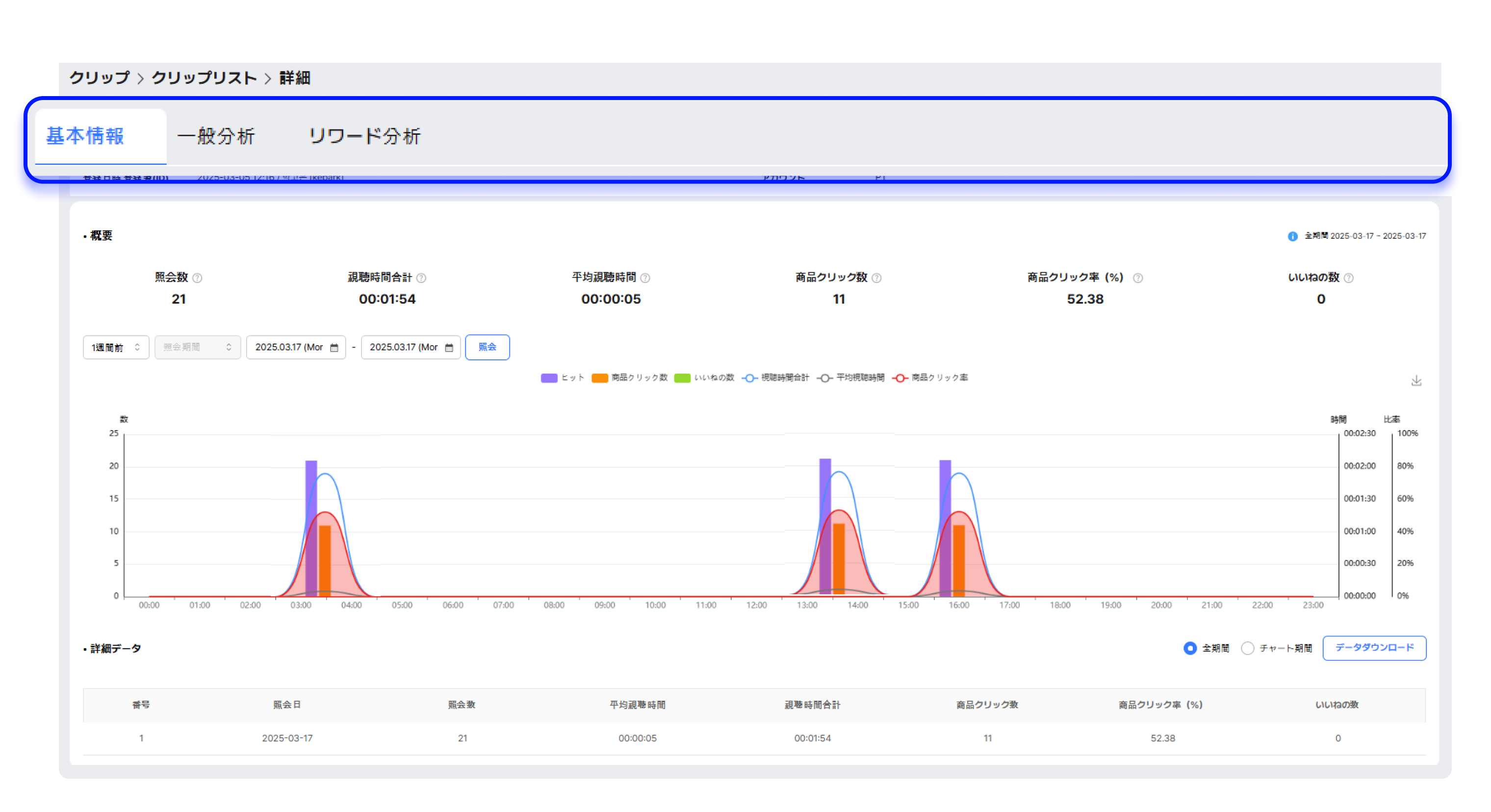
Task: Toggle the orange 商品クリック数 legend swatch
Action: click(x=600, y=378)
